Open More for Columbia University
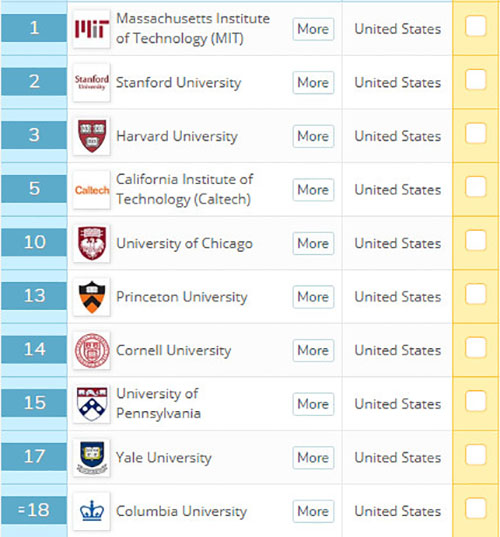500x537 pixels. pyautogui.click(x=313, y=511)
